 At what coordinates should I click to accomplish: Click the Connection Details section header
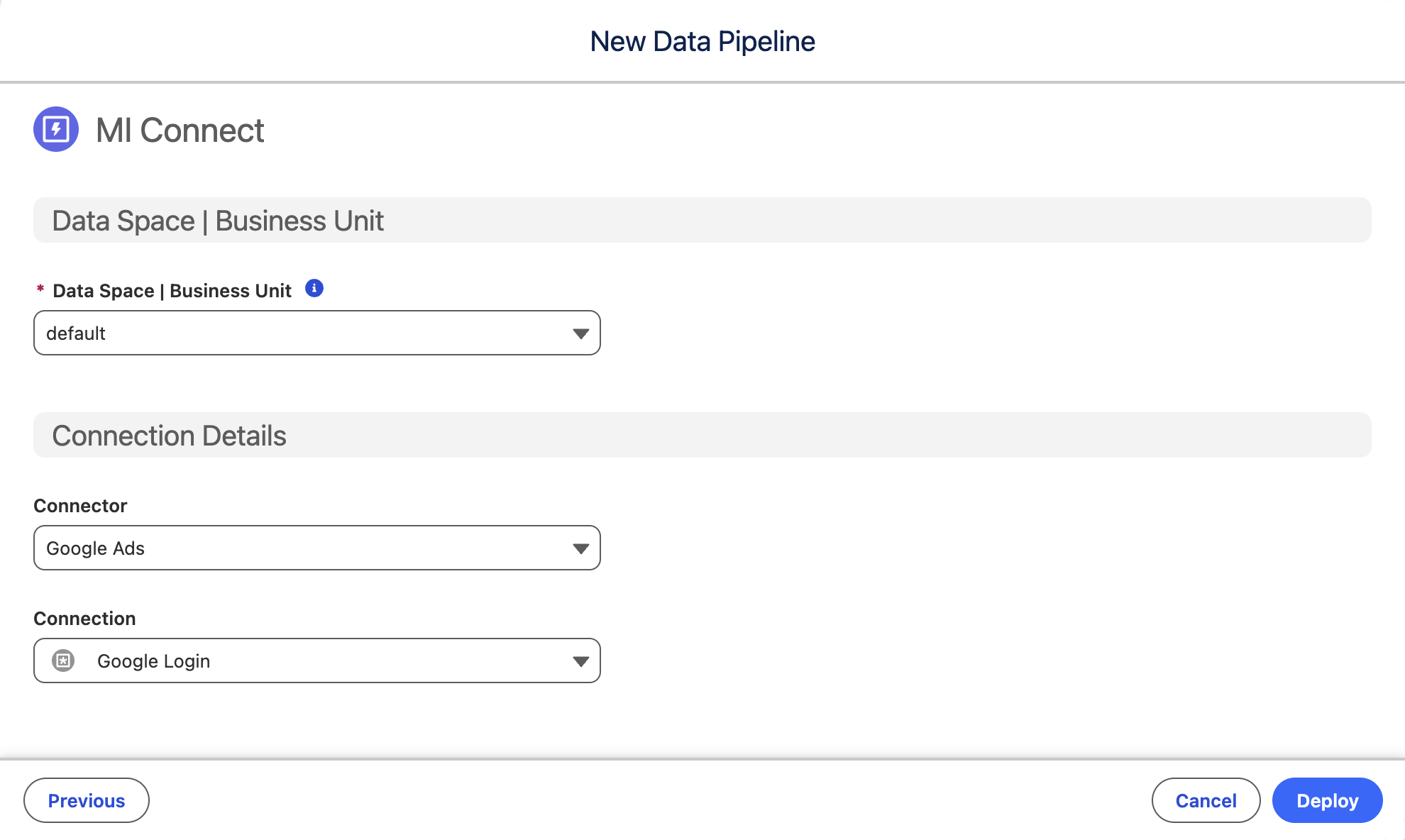170,435
